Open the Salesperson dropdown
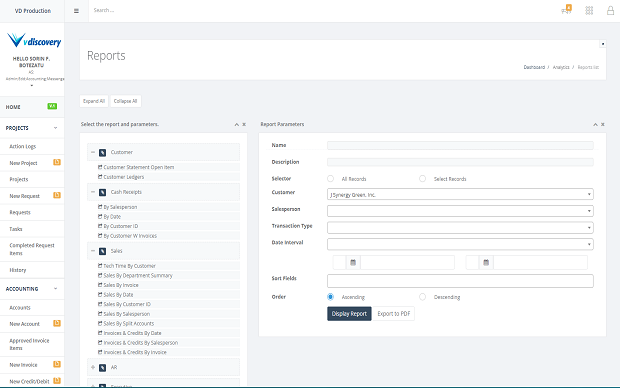Screen dimensions: 620x388 pos(460,211)
